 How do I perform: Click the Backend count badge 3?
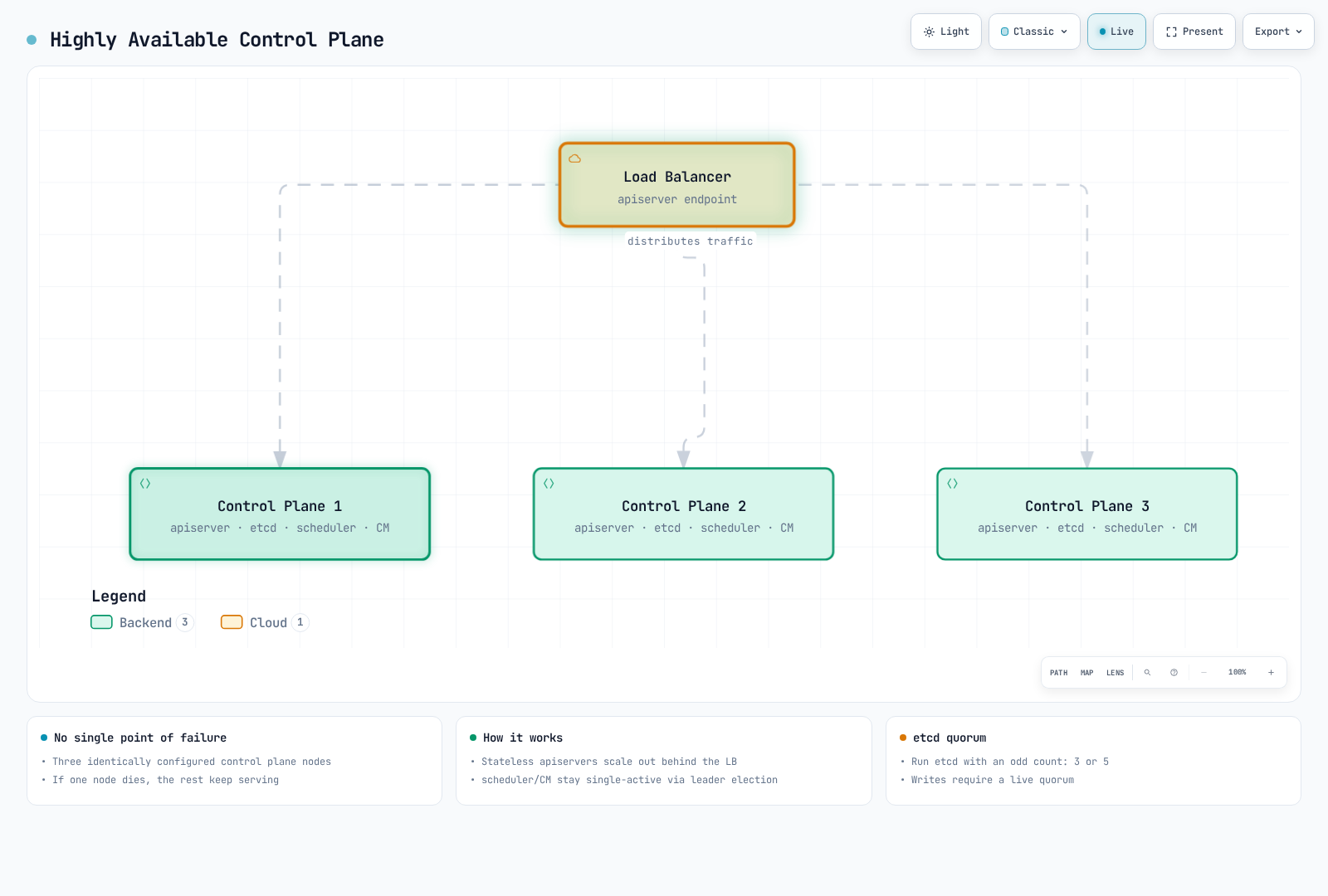click(x=184, y=622)
